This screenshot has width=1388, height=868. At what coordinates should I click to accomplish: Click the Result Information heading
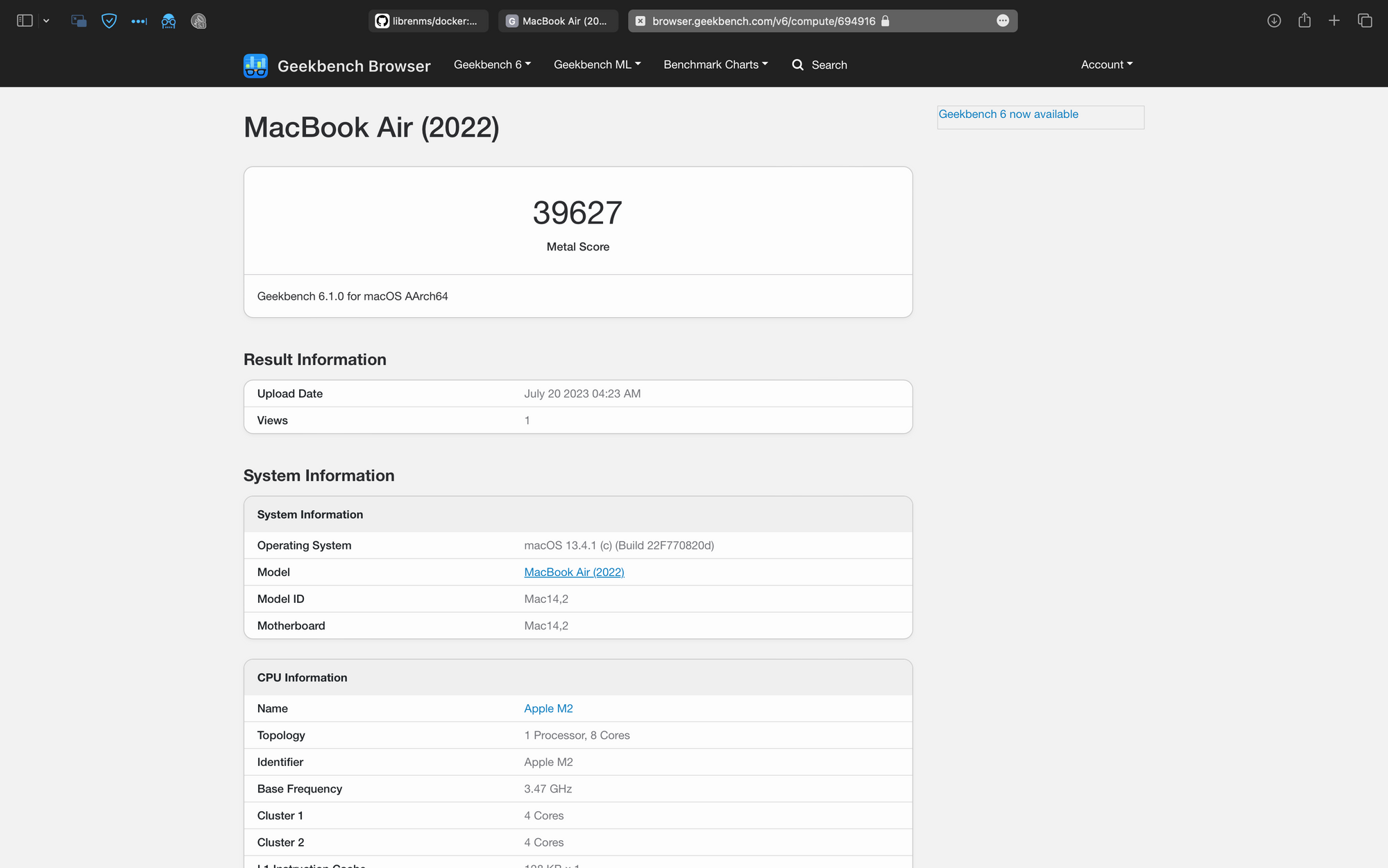pos(314,359)
